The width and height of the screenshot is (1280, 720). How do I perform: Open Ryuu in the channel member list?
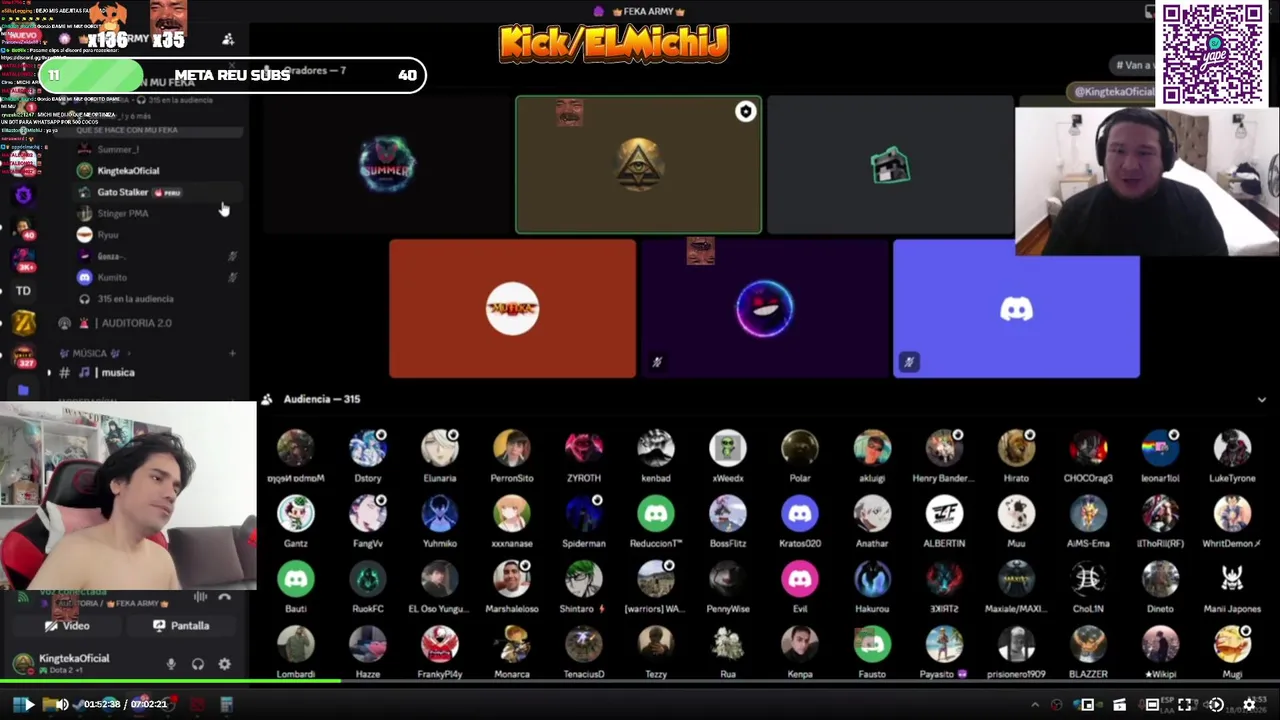(x=108, y=235)
